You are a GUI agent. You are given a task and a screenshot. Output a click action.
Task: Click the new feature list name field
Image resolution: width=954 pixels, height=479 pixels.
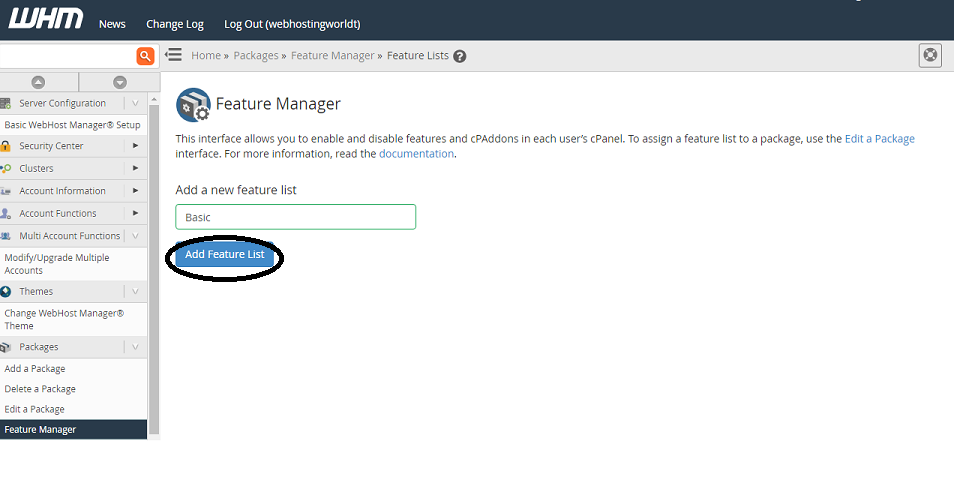click(x=295, y=217)
